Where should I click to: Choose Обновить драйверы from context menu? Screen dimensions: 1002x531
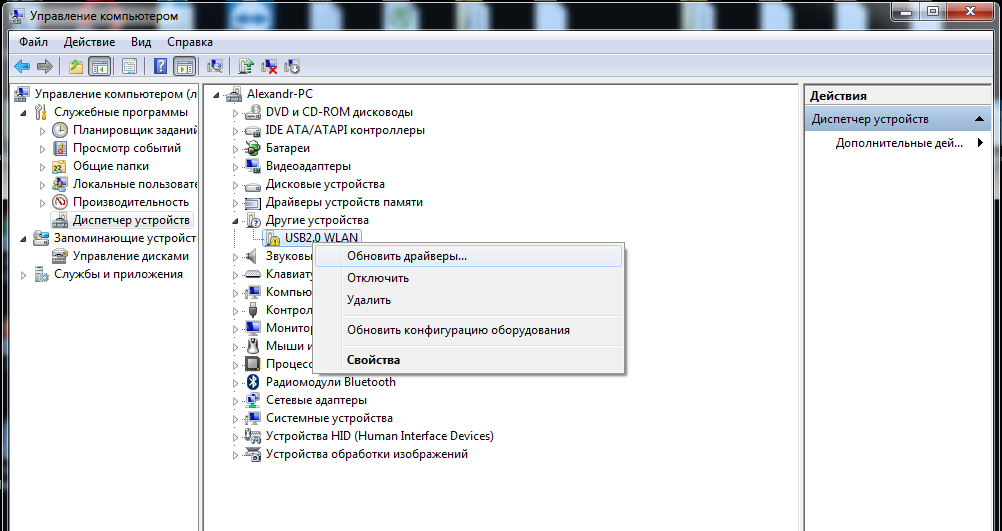tap(406, 256)
